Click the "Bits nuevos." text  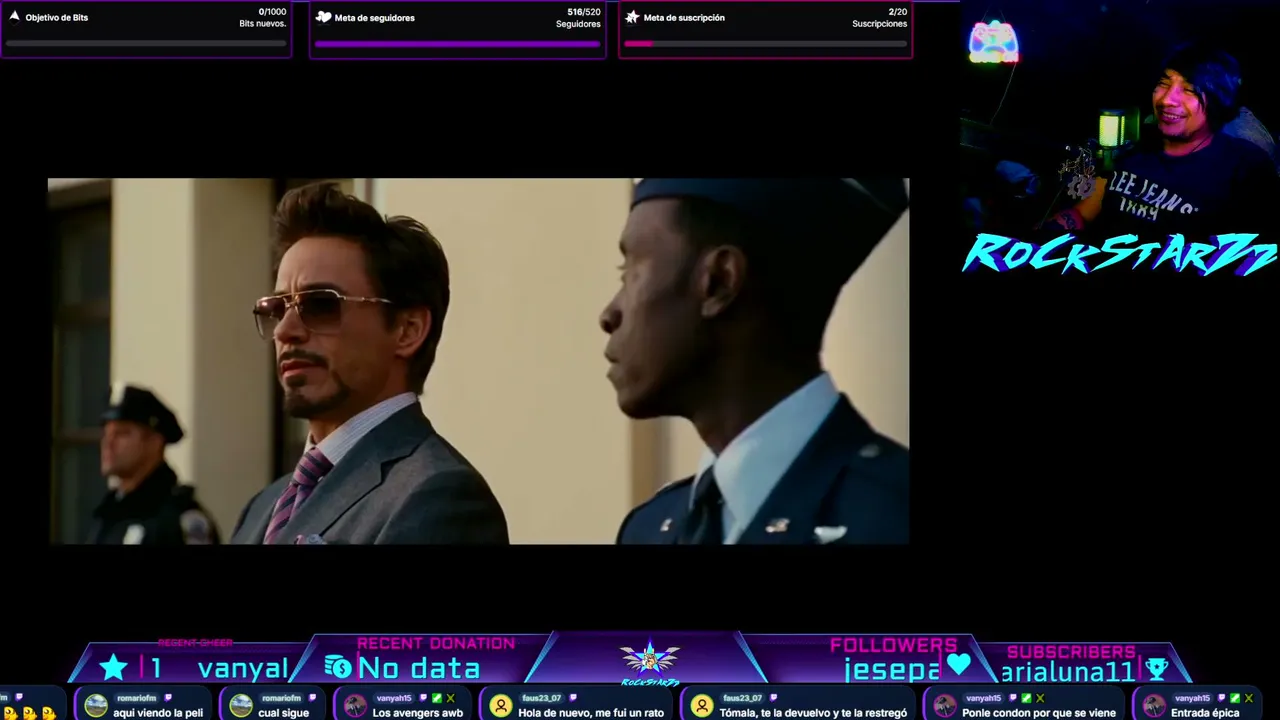263,24
